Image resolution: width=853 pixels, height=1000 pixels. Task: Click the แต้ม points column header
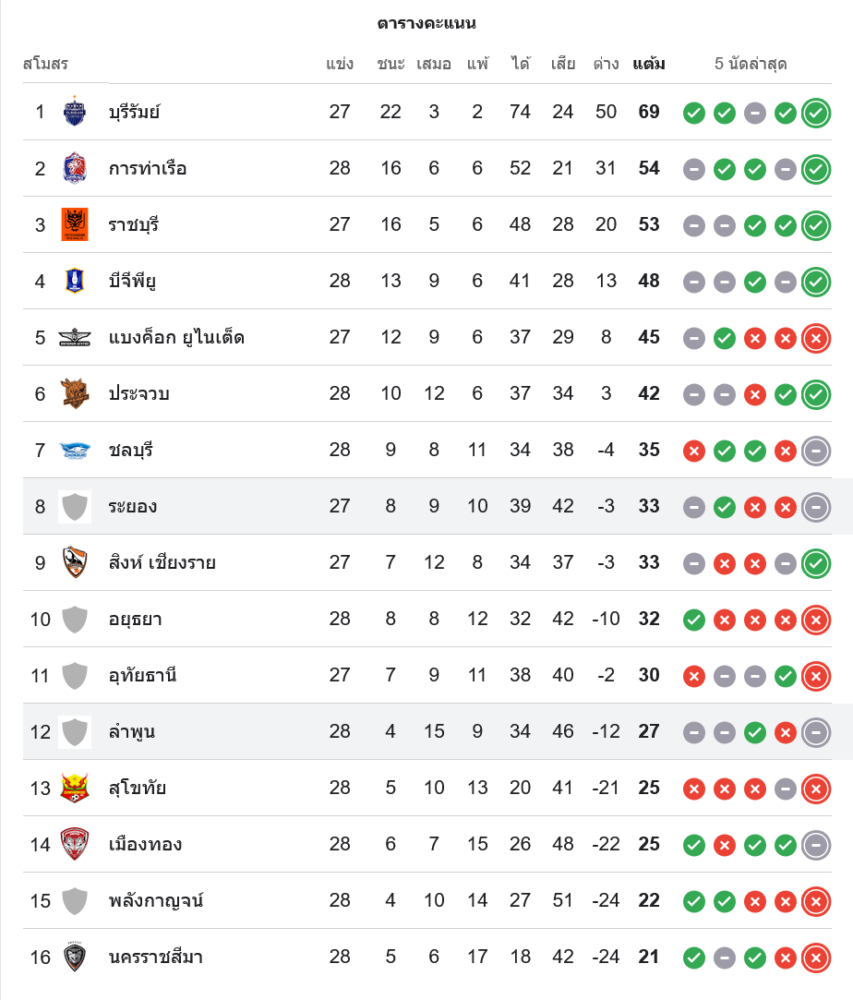(649, 64)
